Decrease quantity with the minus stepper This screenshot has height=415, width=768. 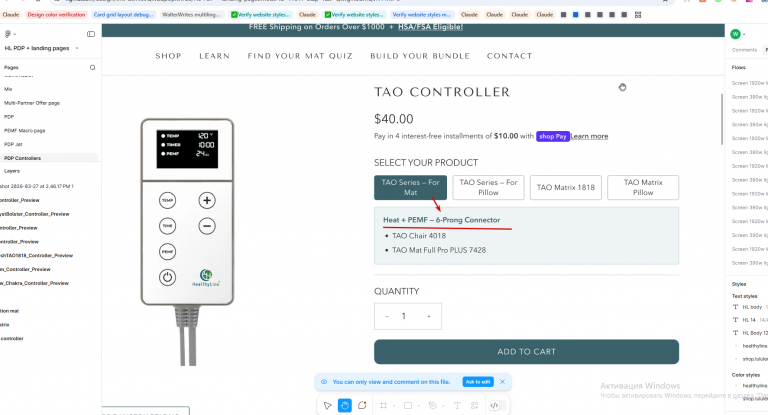[387, 317]
